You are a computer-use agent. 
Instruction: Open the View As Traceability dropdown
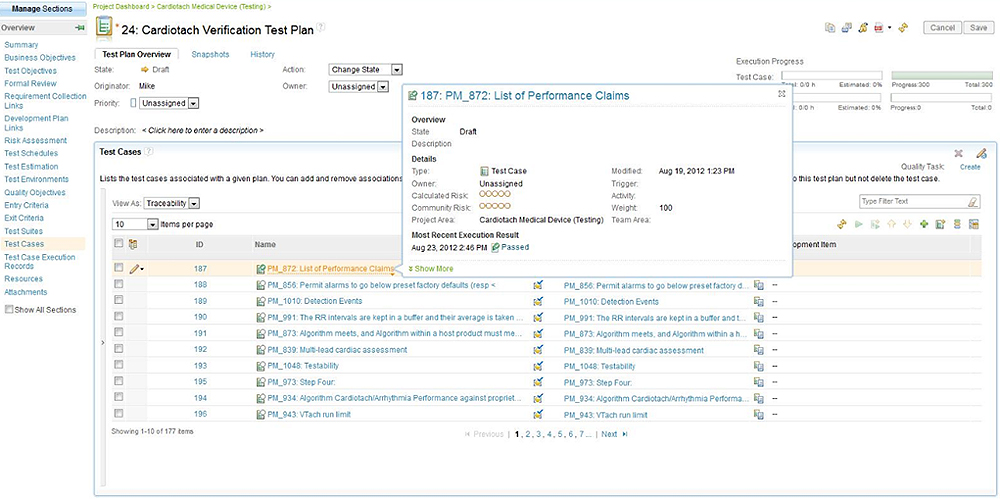tap(172, 203)
